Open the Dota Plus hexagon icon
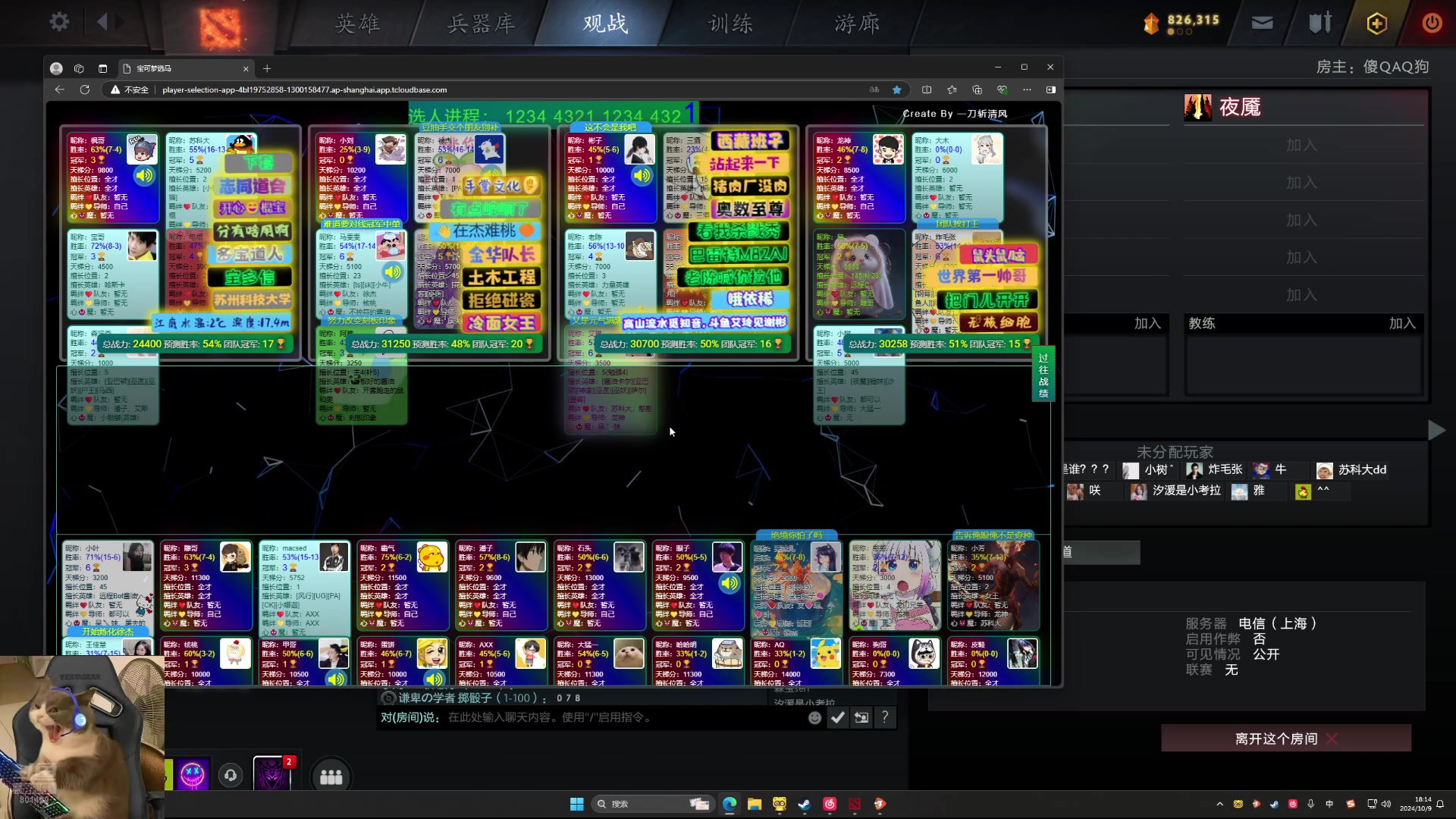 tap(1377, 24)
